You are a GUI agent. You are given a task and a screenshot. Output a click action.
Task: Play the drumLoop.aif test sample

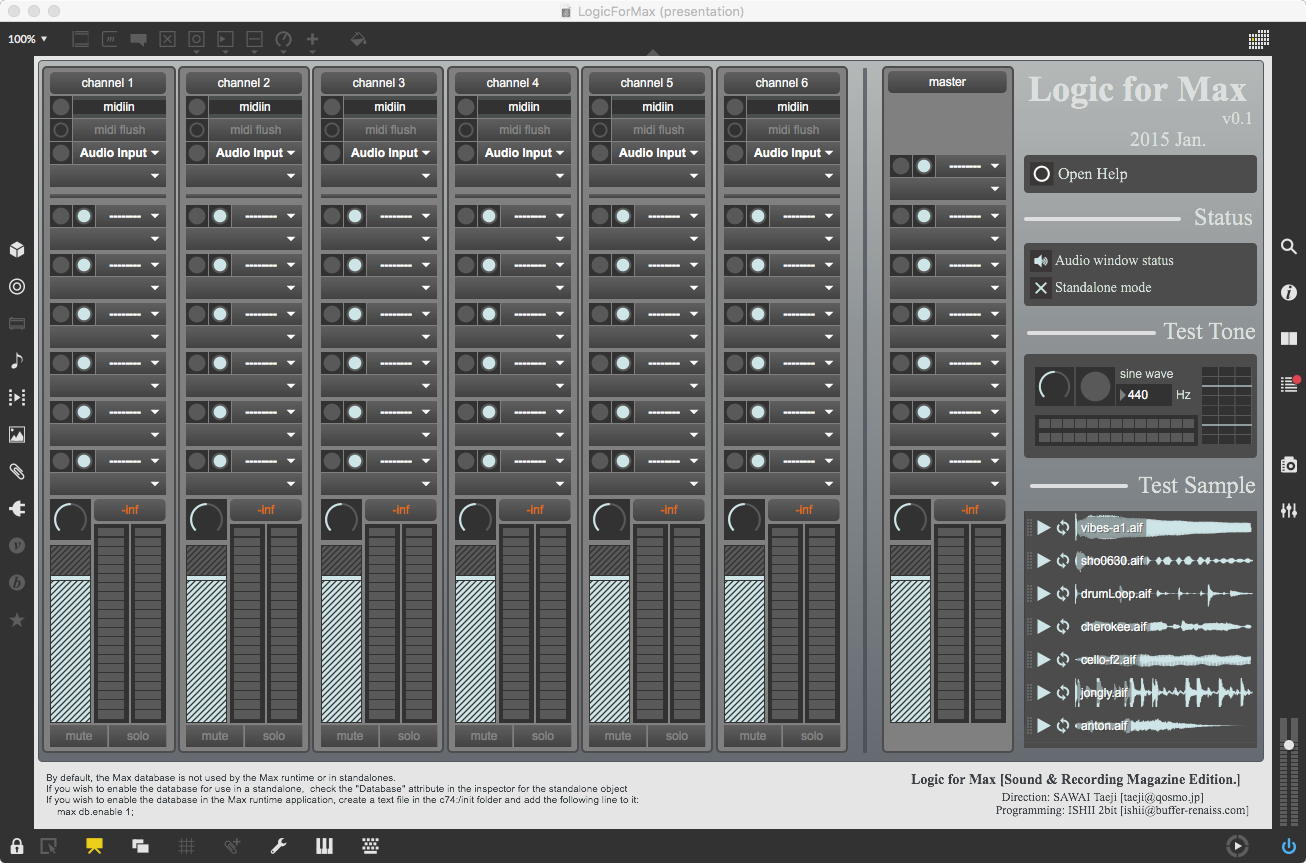1044,594
